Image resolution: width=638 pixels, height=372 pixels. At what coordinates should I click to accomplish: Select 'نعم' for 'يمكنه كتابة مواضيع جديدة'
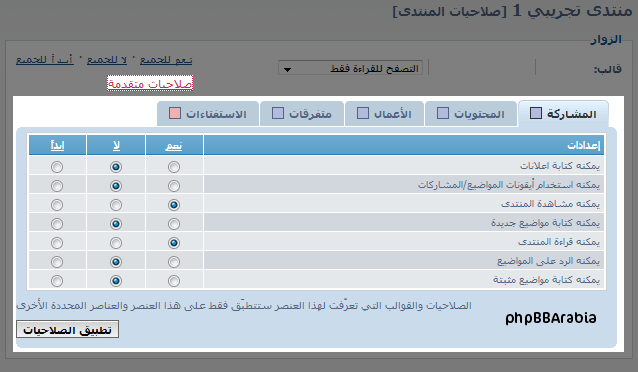click(x=174, y=224)
